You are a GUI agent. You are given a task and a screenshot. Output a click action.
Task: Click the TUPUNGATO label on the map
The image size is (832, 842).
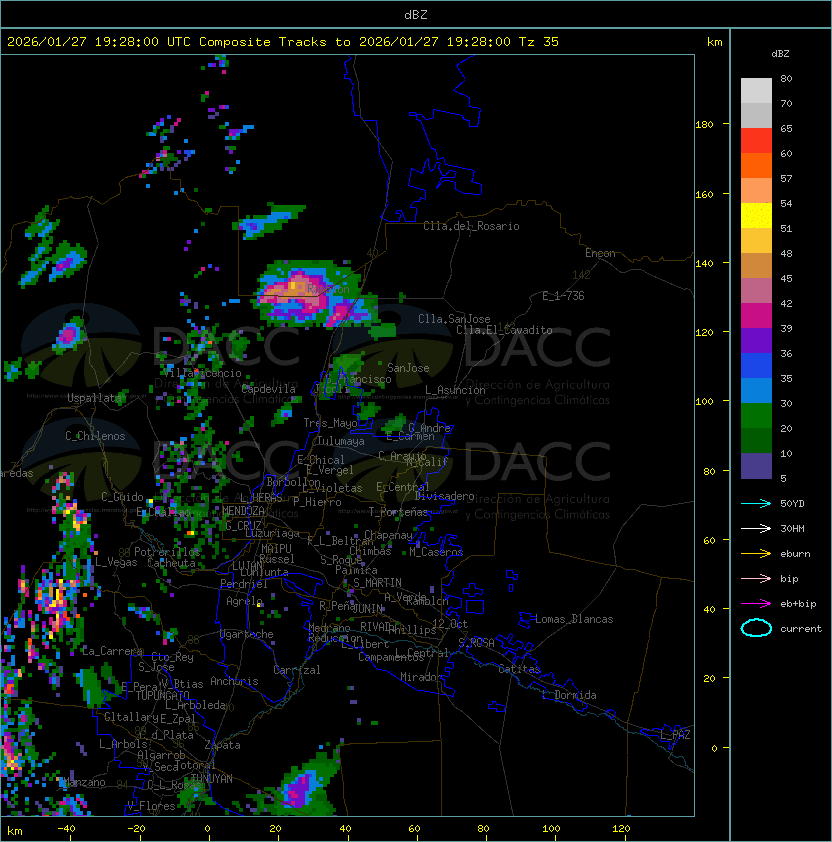tap(162, 696)
